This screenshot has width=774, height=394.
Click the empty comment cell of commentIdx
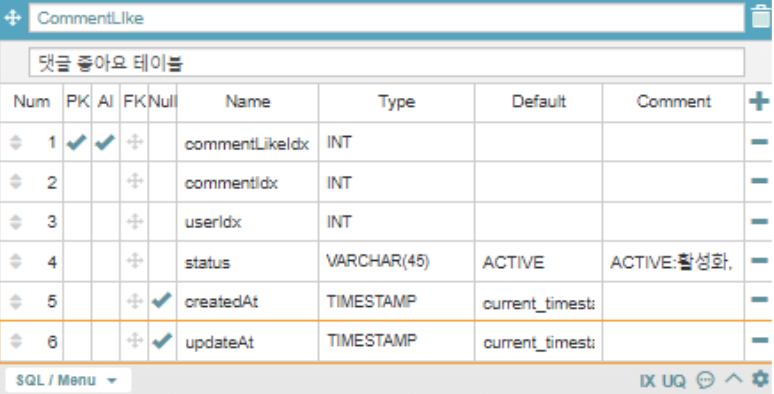coord(673,182)
